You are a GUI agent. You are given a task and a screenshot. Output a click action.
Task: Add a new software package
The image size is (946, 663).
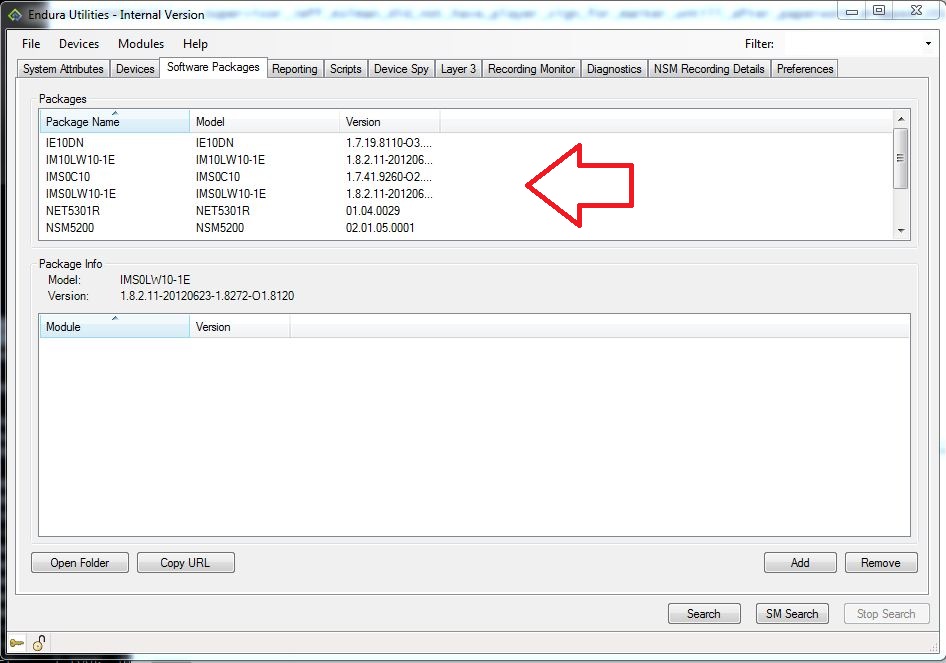point(800,562)
